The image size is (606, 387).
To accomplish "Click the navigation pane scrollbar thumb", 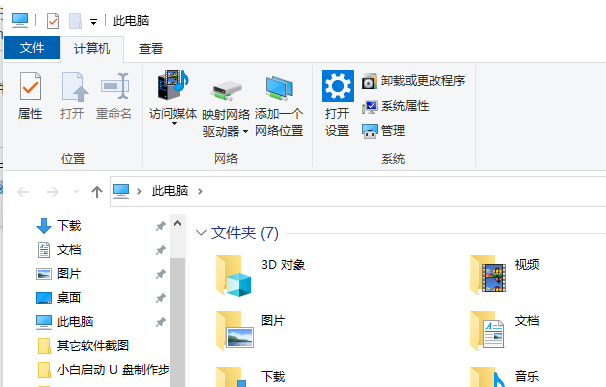I will [177, 322].
